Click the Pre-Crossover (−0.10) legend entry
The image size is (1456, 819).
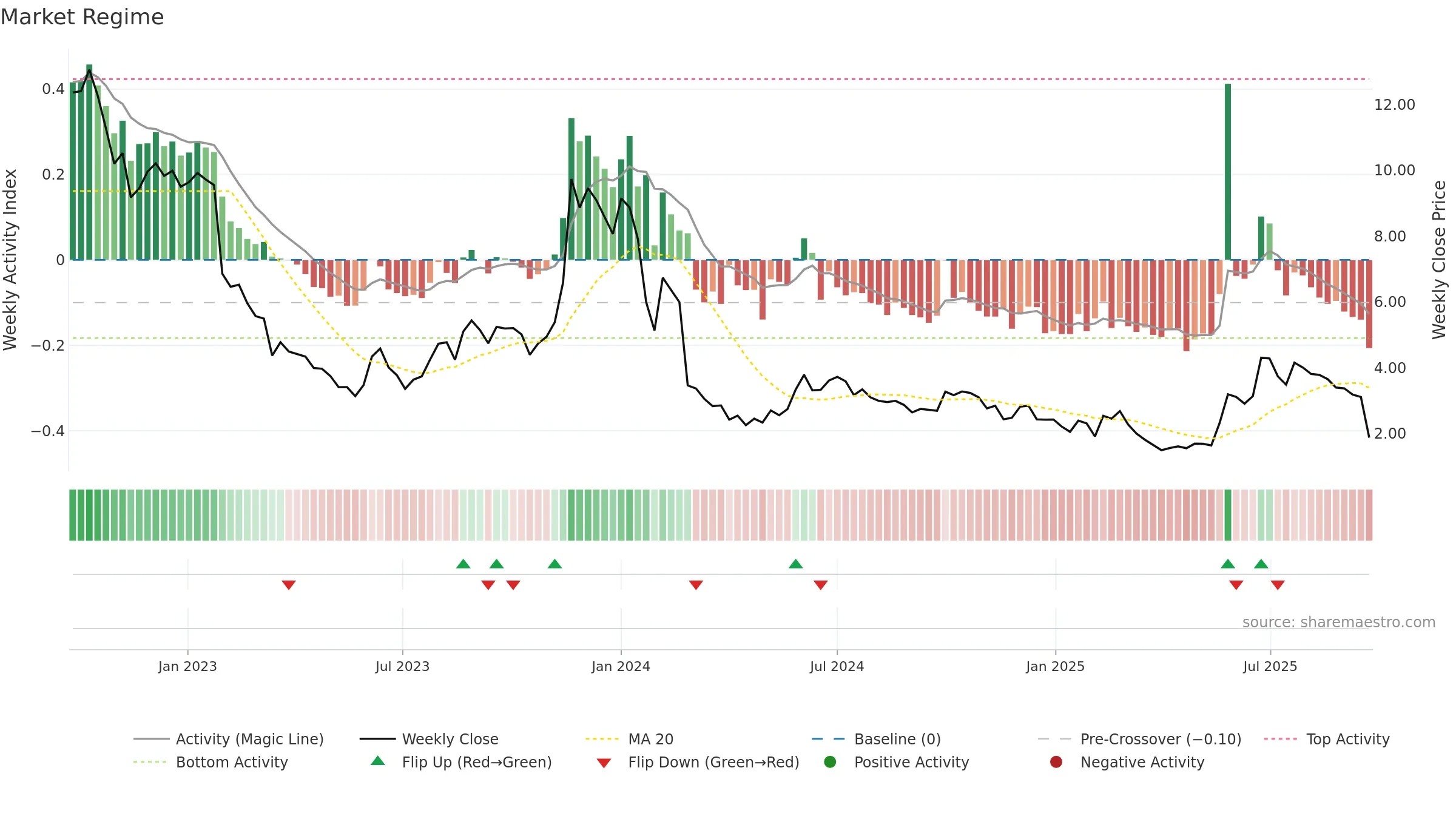tap(1140, 739)
